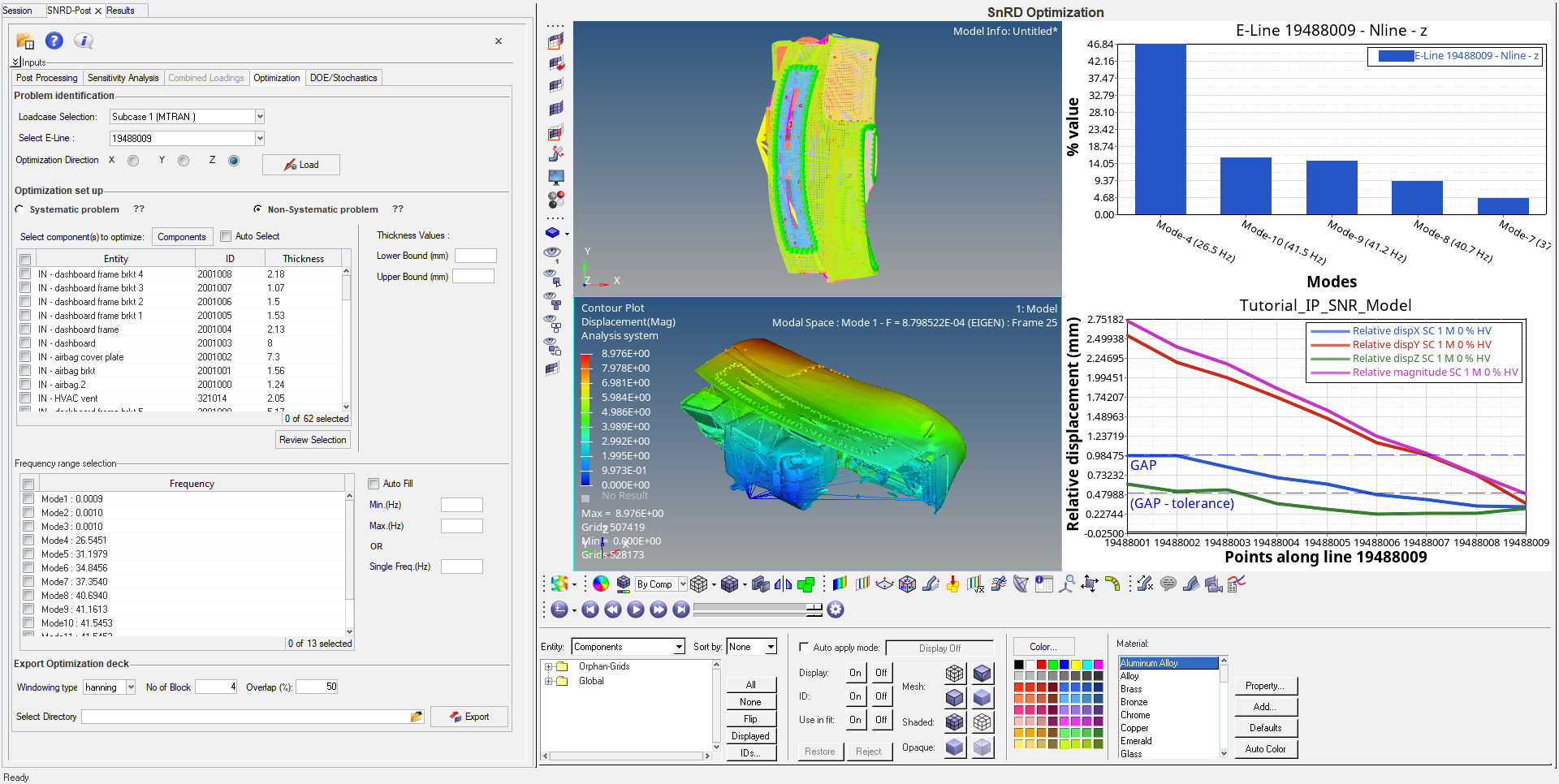Click the monitor screen icon in sidebar
This screenshot has width=1559, height=784.
coord(556,176)
